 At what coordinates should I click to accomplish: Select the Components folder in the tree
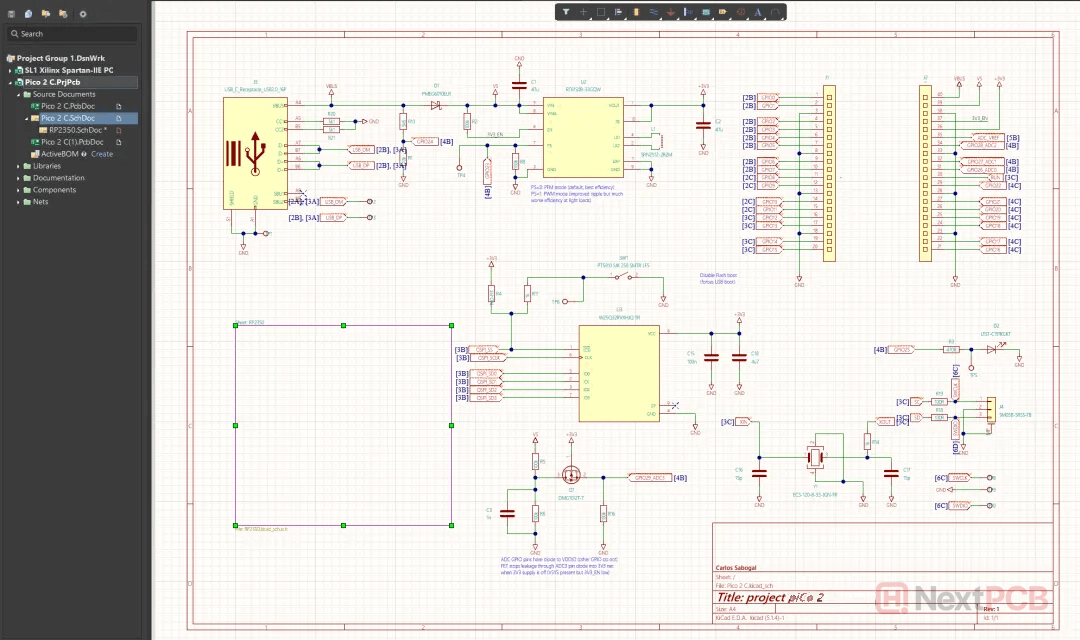(x=54, y=190)
